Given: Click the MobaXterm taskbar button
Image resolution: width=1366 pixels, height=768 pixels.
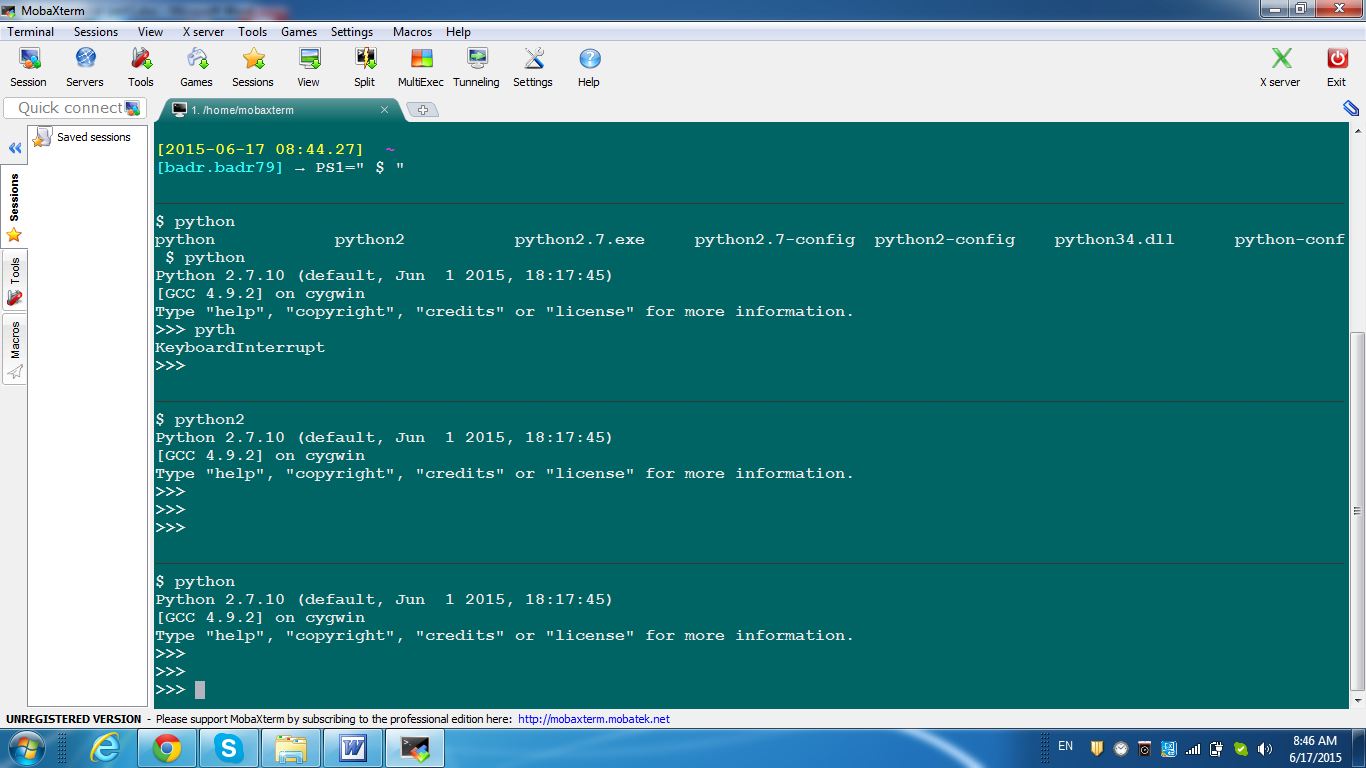Looking at the screenshot, I should 415,748.
